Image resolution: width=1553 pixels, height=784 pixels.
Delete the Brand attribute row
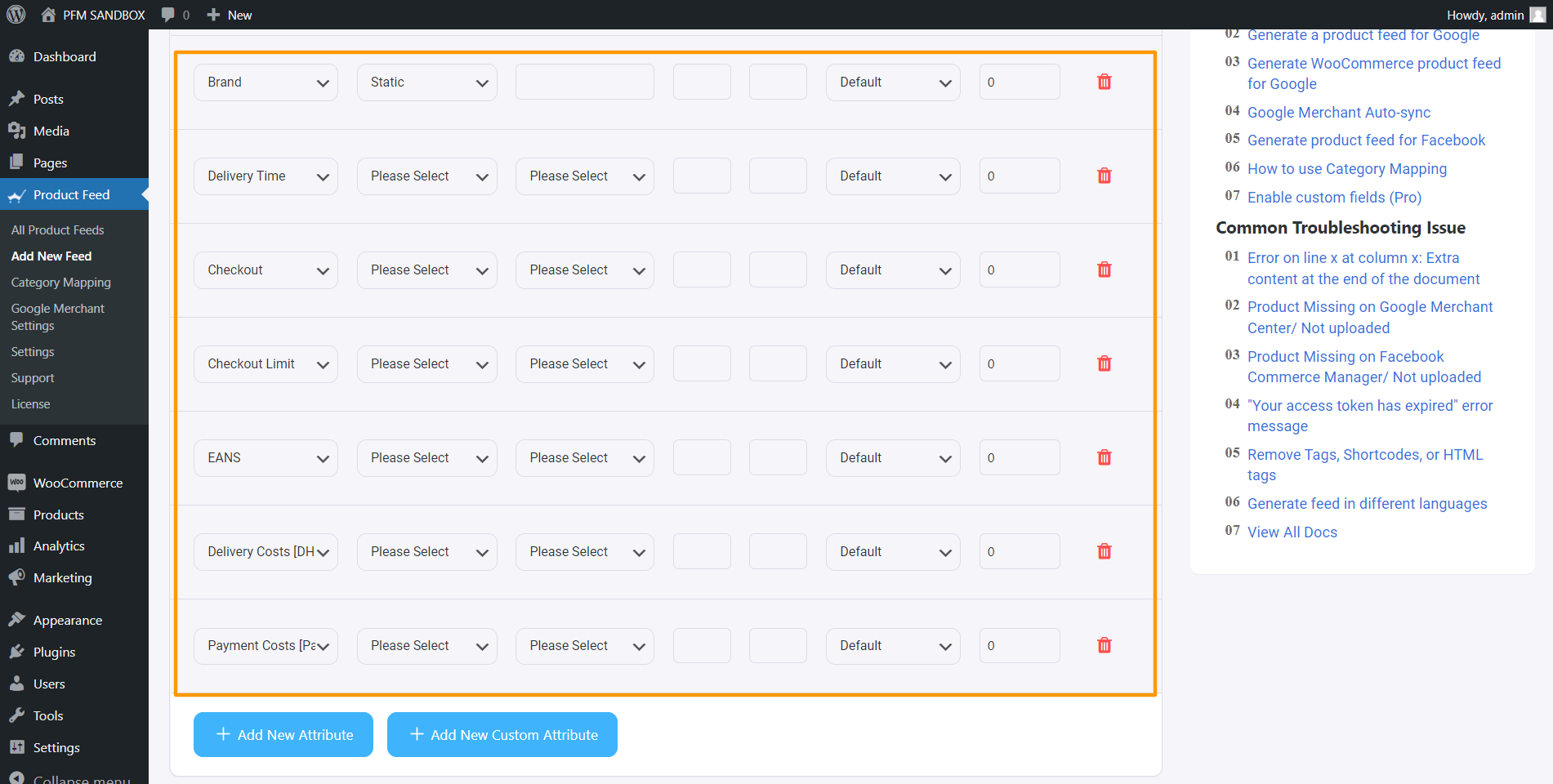click(1104, 82)
